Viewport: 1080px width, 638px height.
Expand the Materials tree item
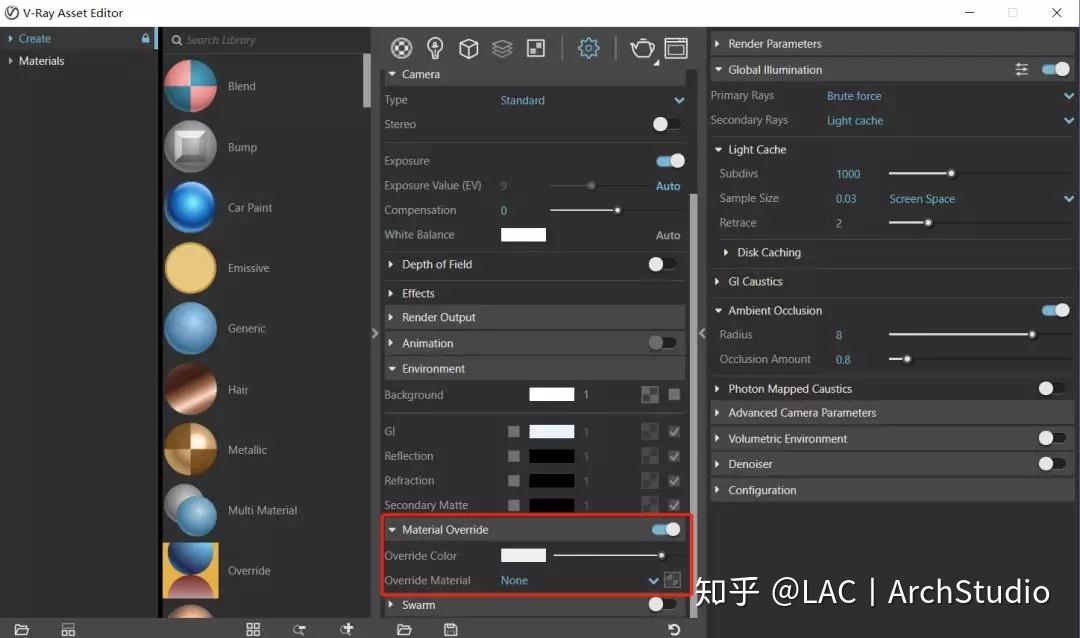pos(10,61)
